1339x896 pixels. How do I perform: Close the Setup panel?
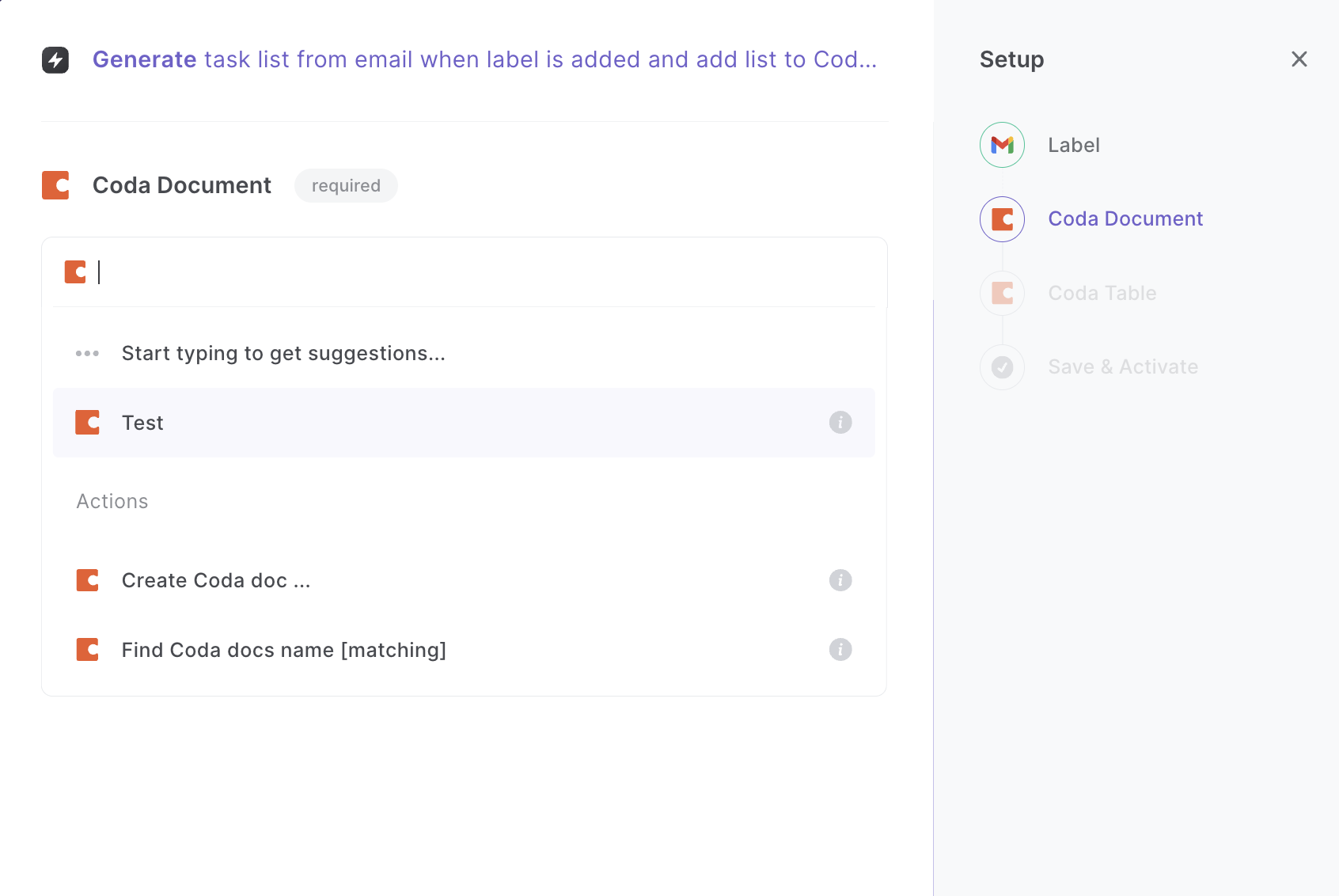point(1299,59)
